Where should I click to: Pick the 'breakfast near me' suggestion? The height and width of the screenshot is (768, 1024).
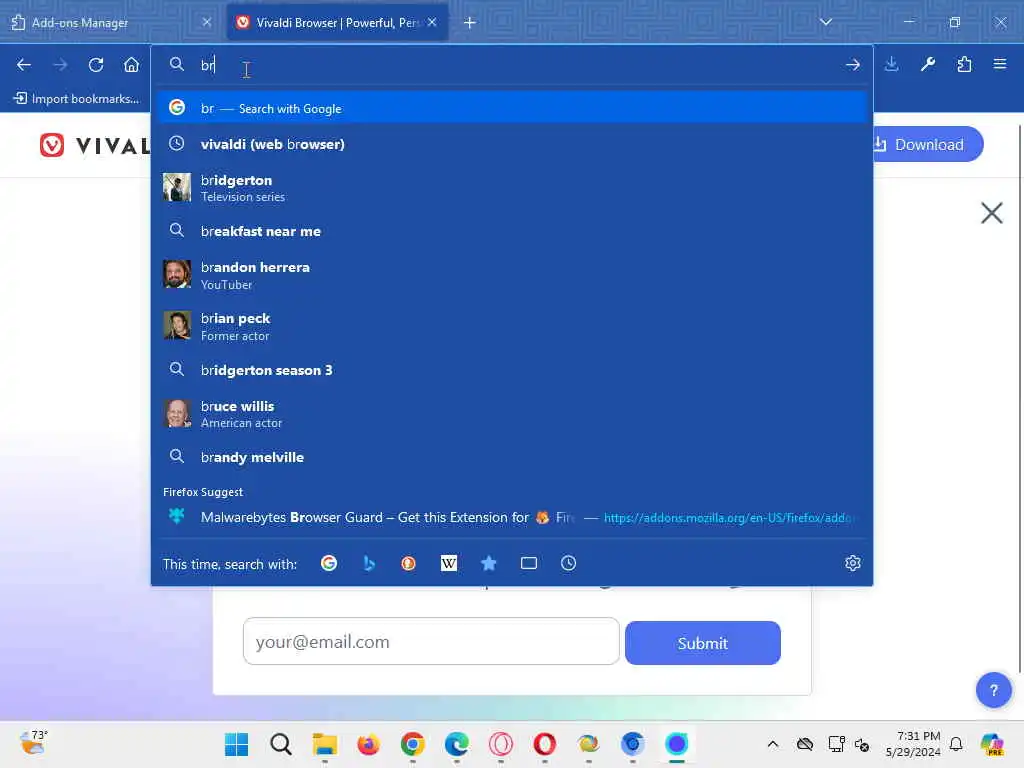[x=512, y=231]
